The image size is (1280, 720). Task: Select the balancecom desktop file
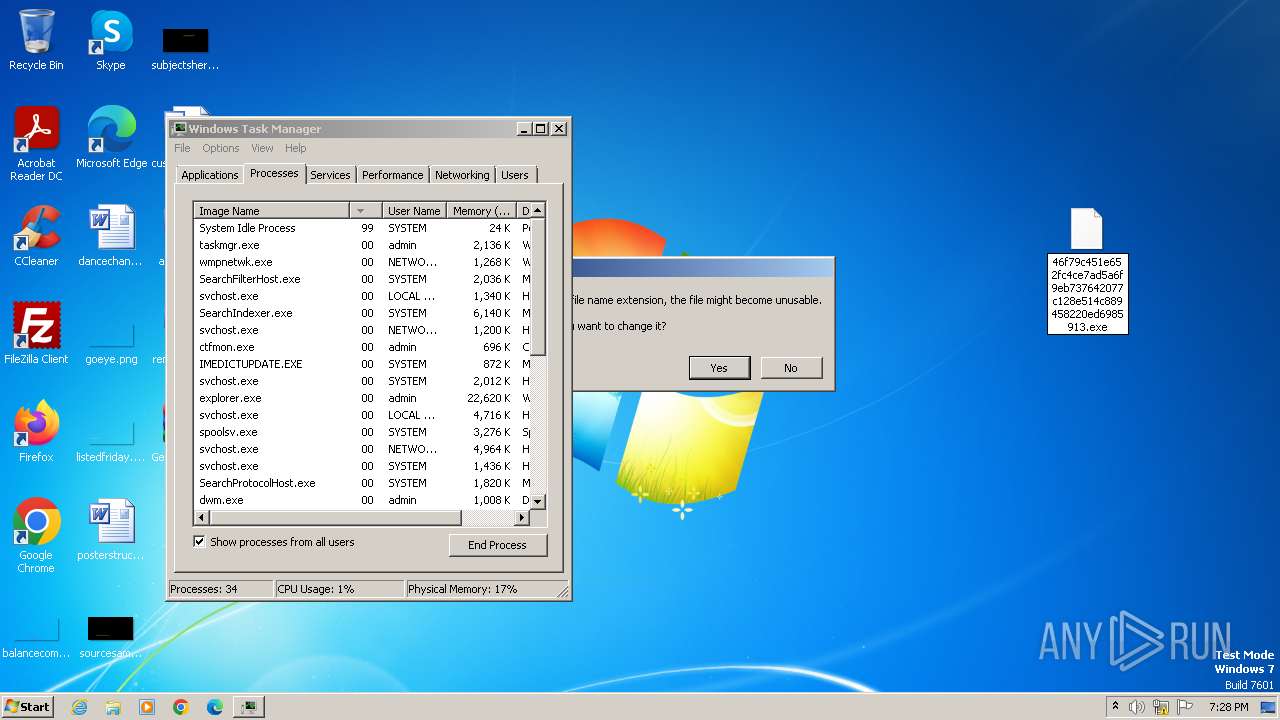36,637
